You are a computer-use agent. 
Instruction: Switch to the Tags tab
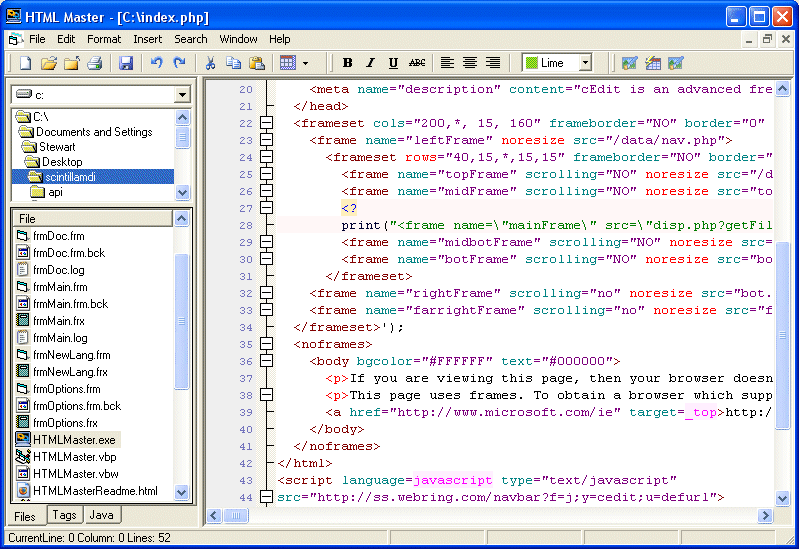pos(64,516)
